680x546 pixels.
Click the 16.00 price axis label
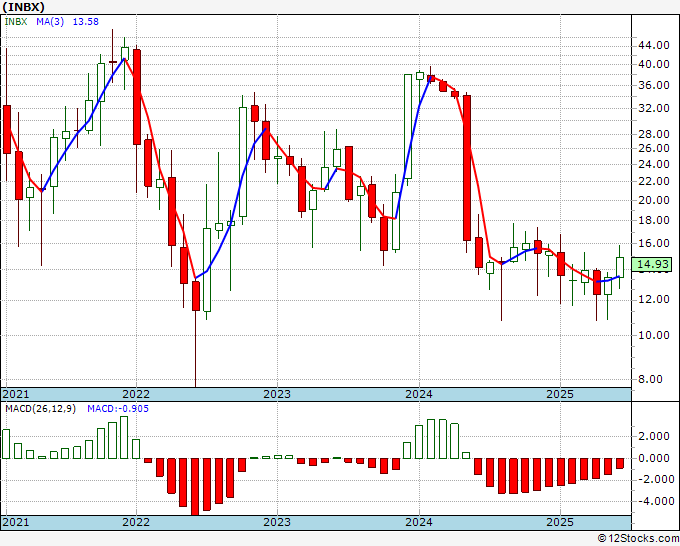click(x=653, y=243)
